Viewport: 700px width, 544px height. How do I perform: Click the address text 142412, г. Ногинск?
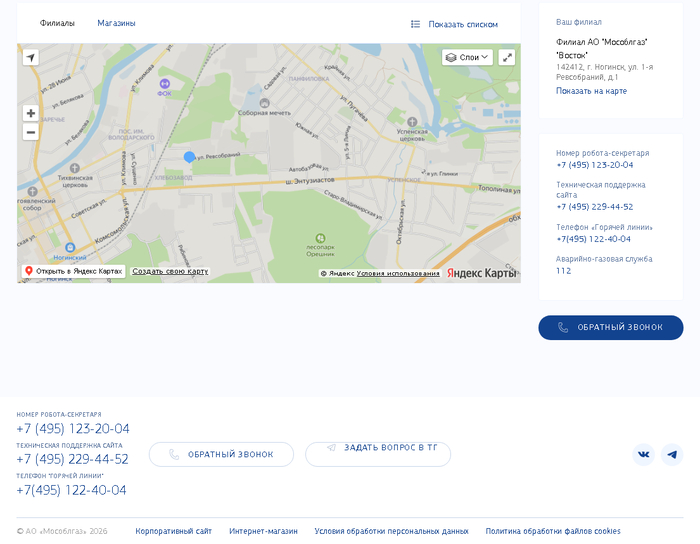[x=604, y=72]
